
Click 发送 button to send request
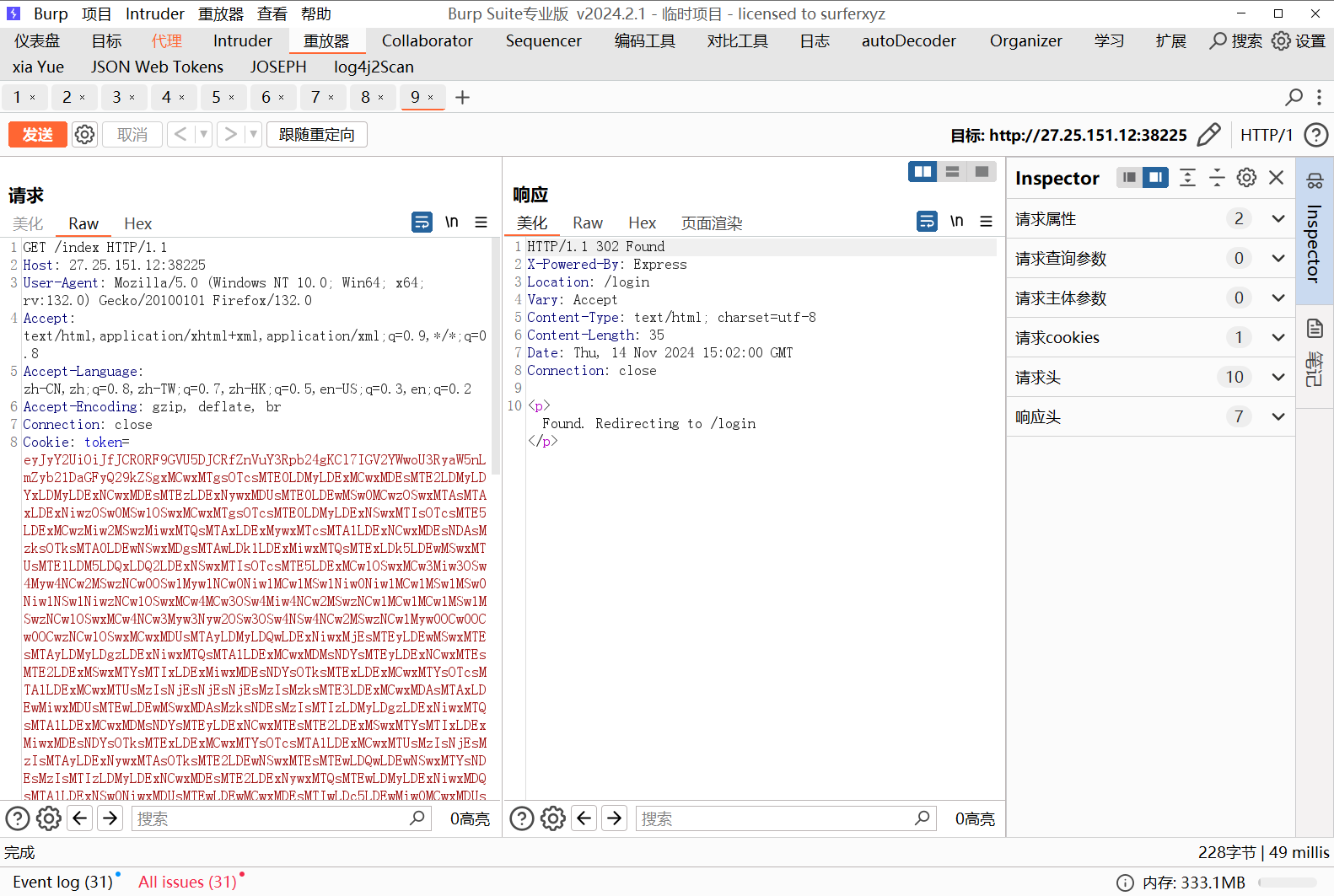tap(38, 135)
